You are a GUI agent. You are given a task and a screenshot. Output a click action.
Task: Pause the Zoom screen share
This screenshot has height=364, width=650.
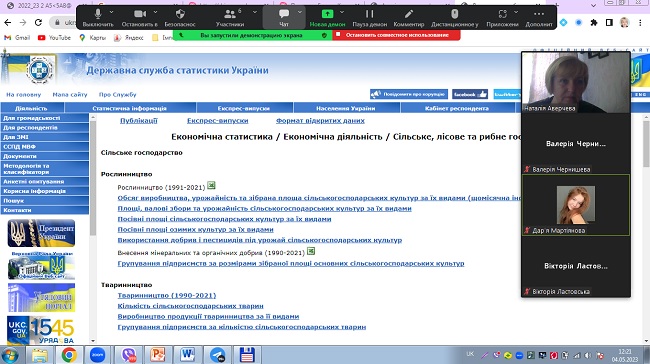pyautogui.click(x=369, y=18)
